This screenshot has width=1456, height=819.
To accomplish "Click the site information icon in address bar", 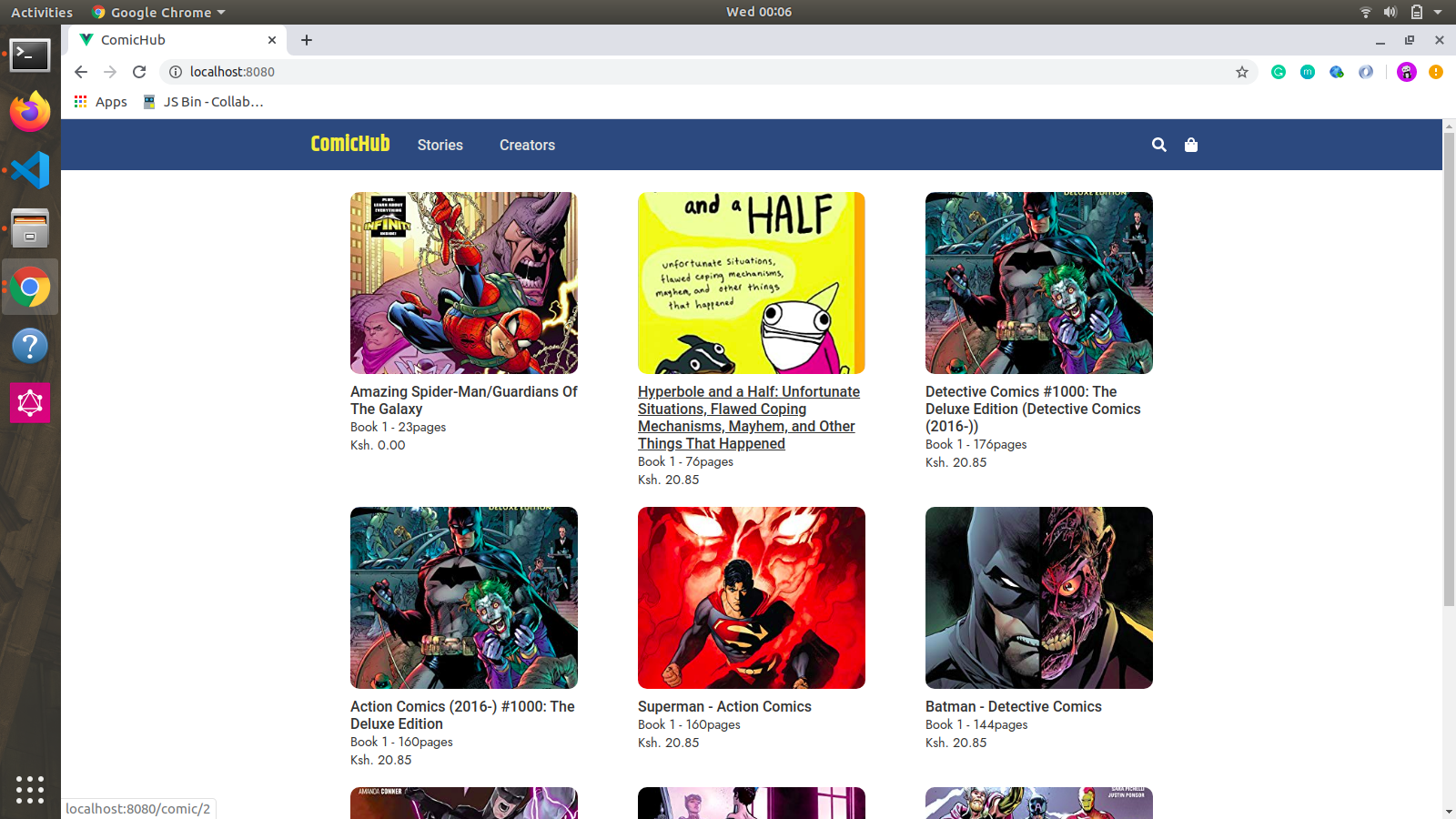I will [x=176, y=72].
